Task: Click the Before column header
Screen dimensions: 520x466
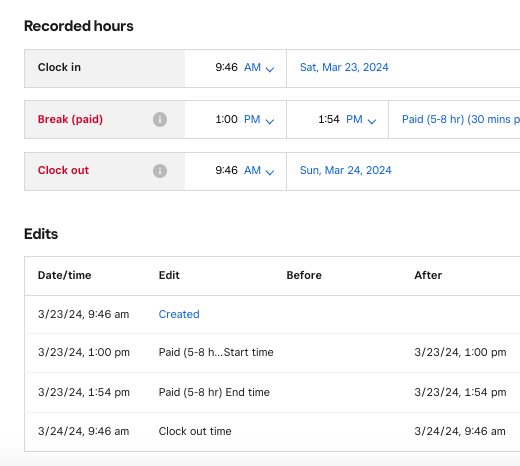Action: coord(304,275)
